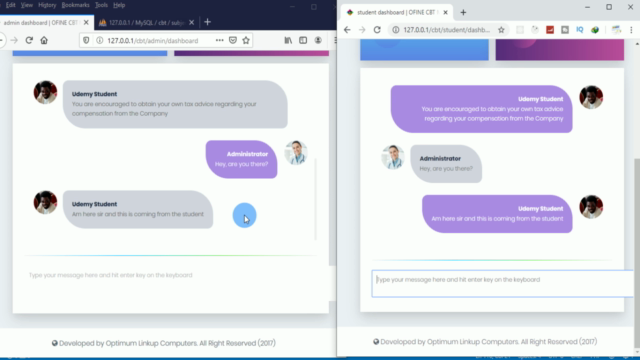Viewport: 640px width, 360px height.
Task: Click Administrator message bubble in student window
Action: point(446,164)
